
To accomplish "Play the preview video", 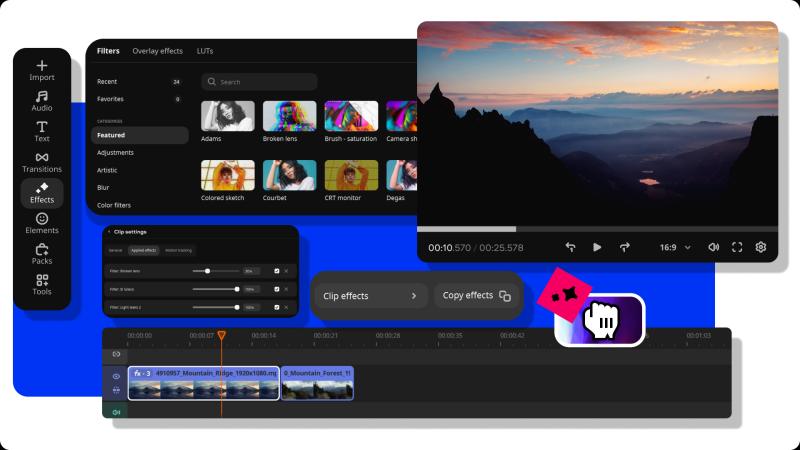I will (x=597, y=247).
